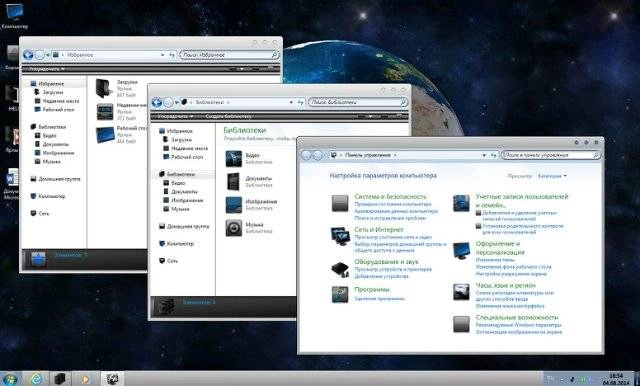
Task: Go back in the Библиотеки window
Action: tap(157, 102)
